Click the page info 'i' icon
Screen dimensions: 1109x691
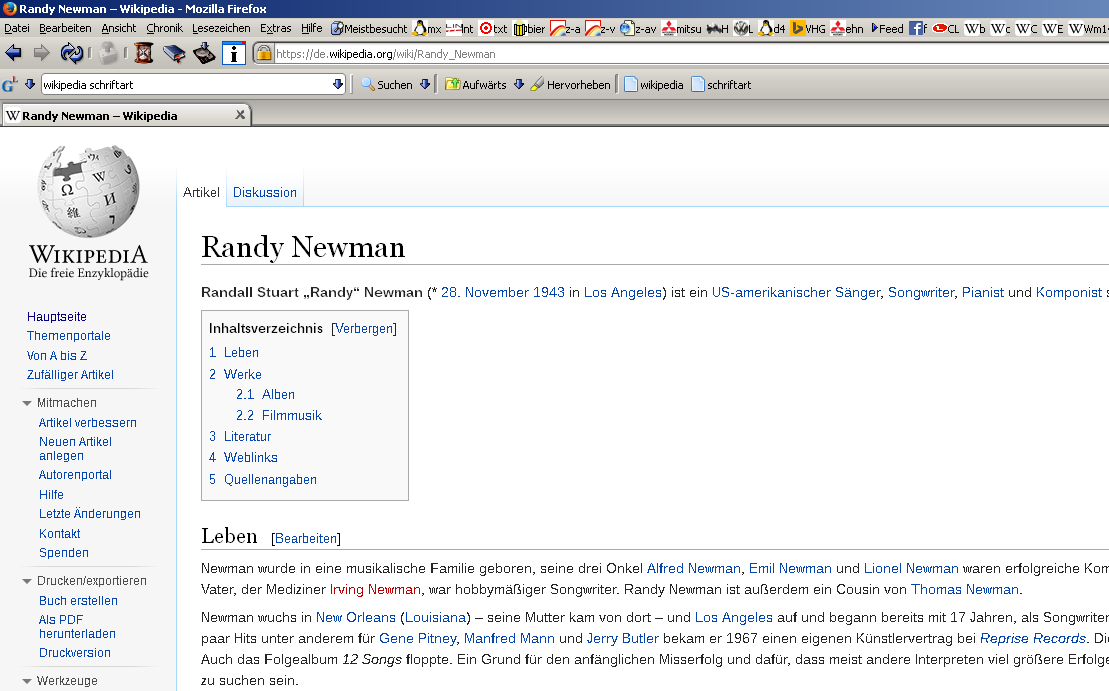coord(233,53)
